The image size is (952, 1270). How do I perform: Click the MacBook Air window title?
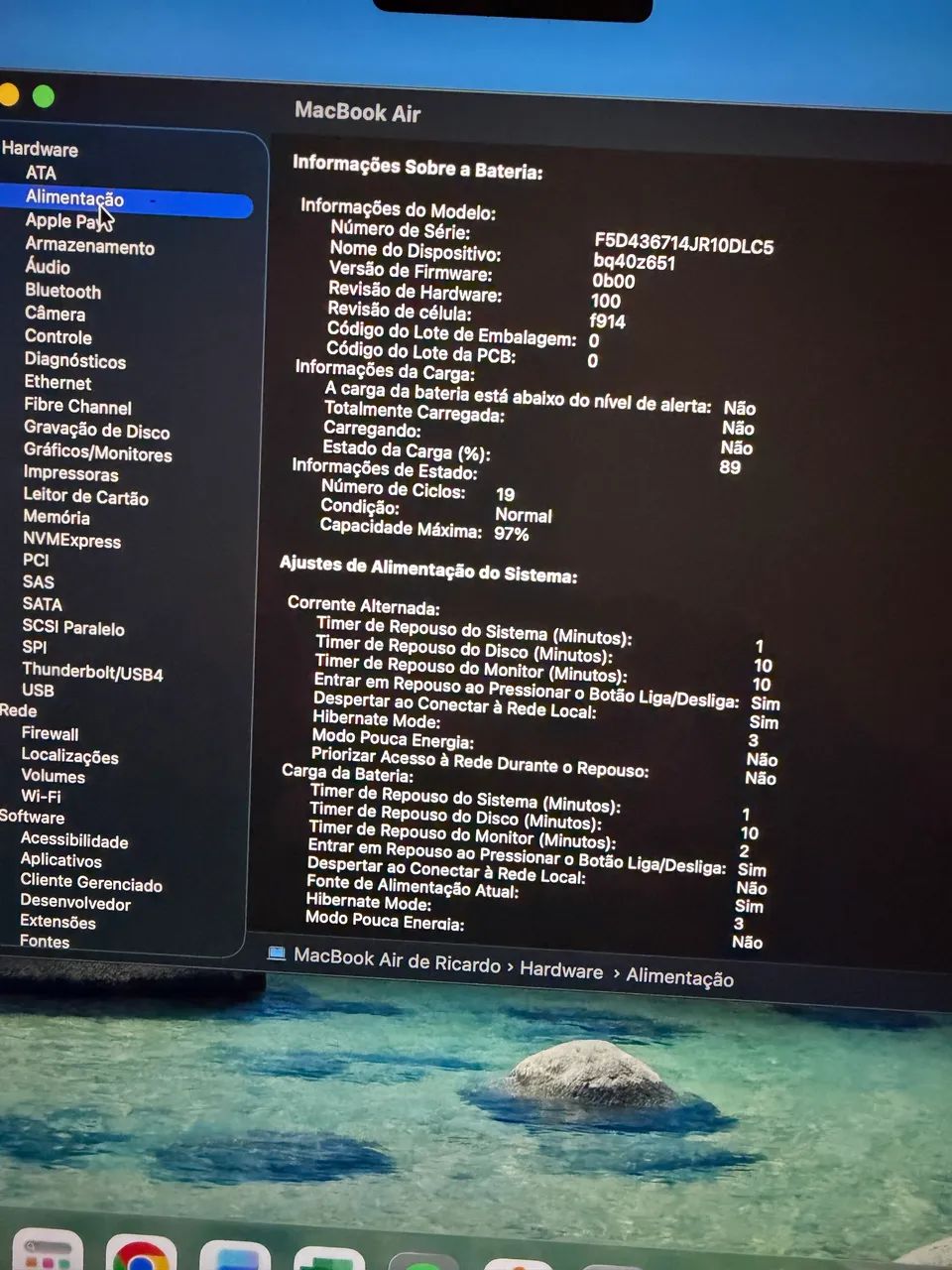coord(358,112)
